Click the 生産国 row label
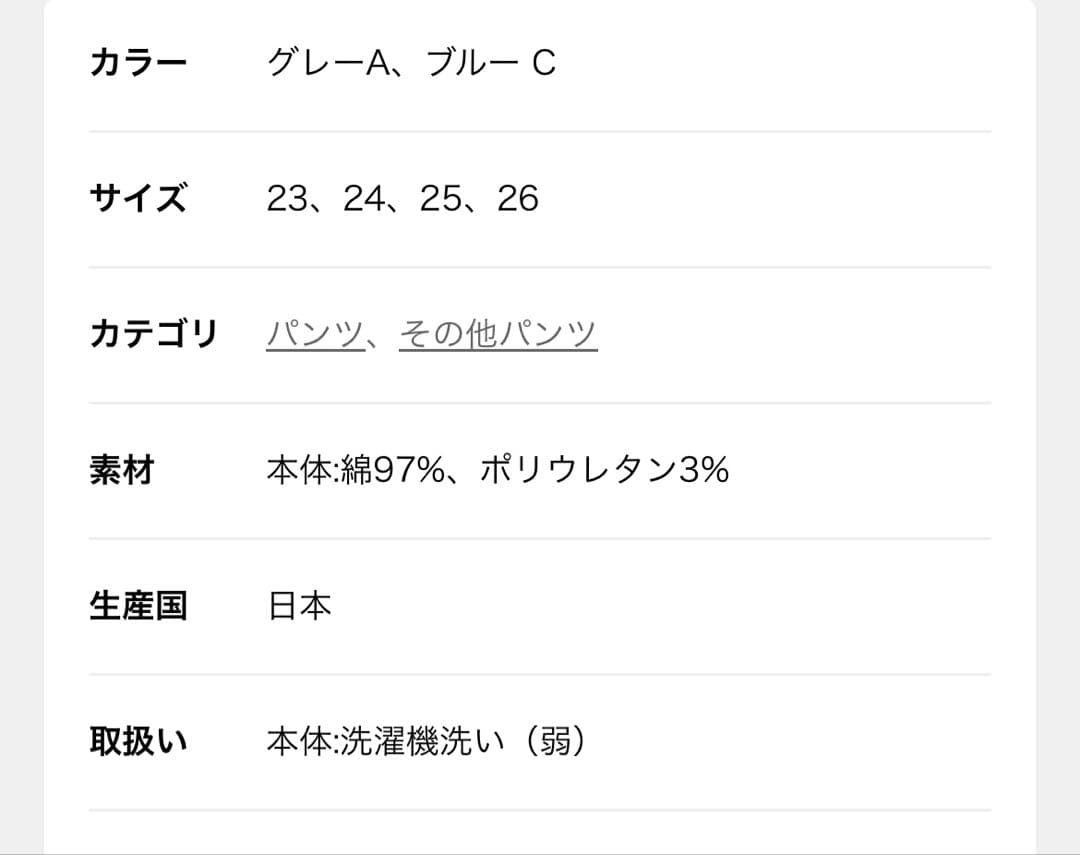1080x855 pixels. [138, 606]
